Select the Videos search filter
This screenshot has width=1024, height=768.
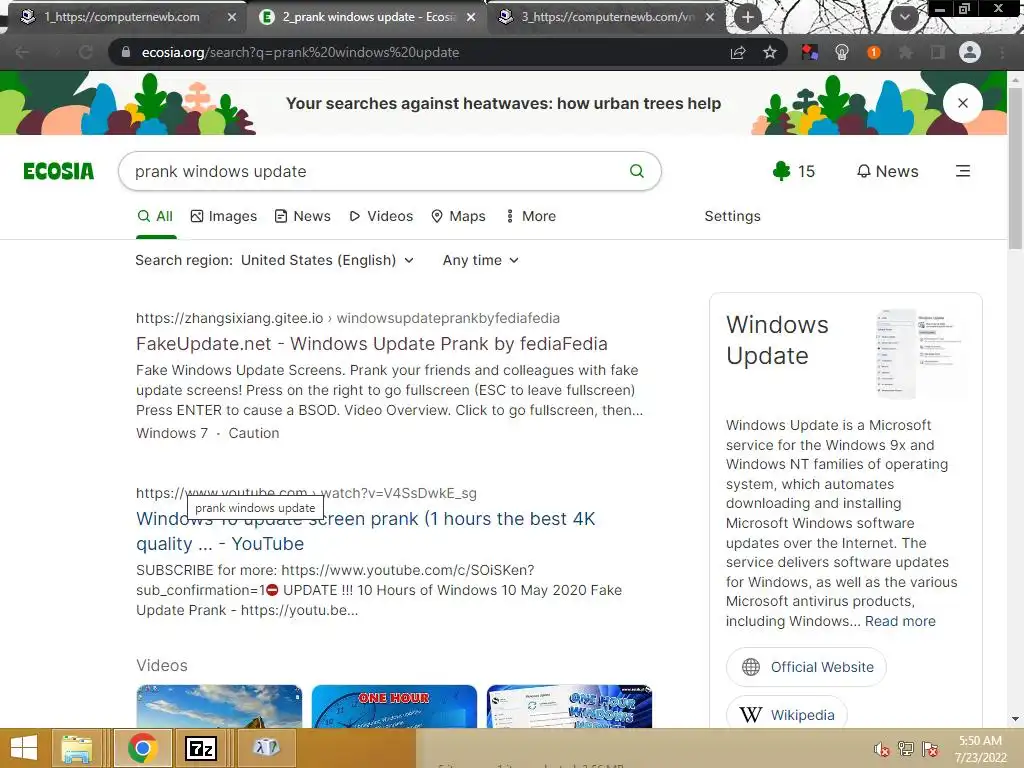(381, 216)
